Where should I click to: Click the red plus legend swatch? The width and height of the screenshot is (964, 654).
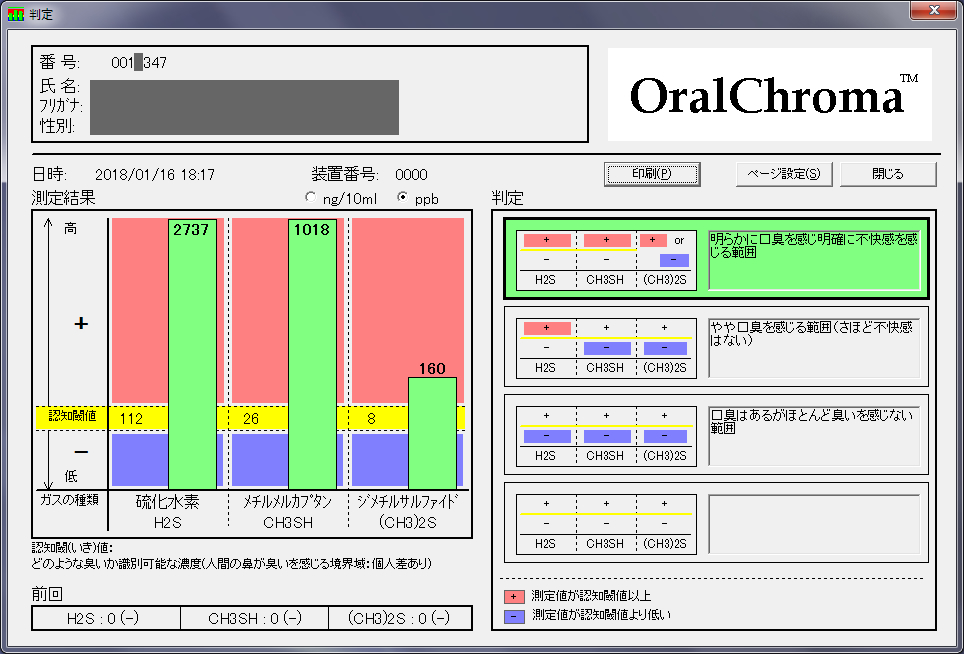[516, 596]
